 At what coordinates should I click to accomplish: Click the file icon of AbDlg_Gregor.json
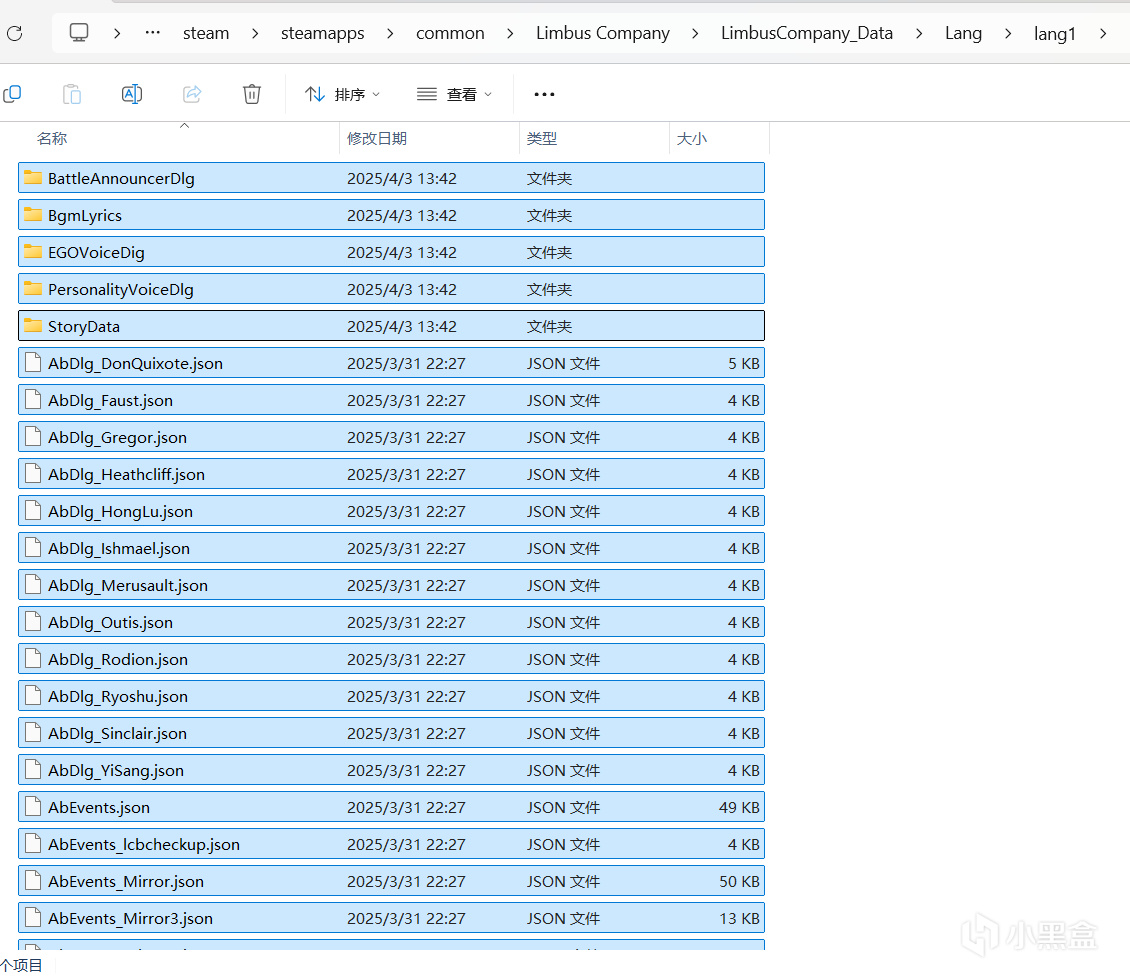click(x=32, y=437)
